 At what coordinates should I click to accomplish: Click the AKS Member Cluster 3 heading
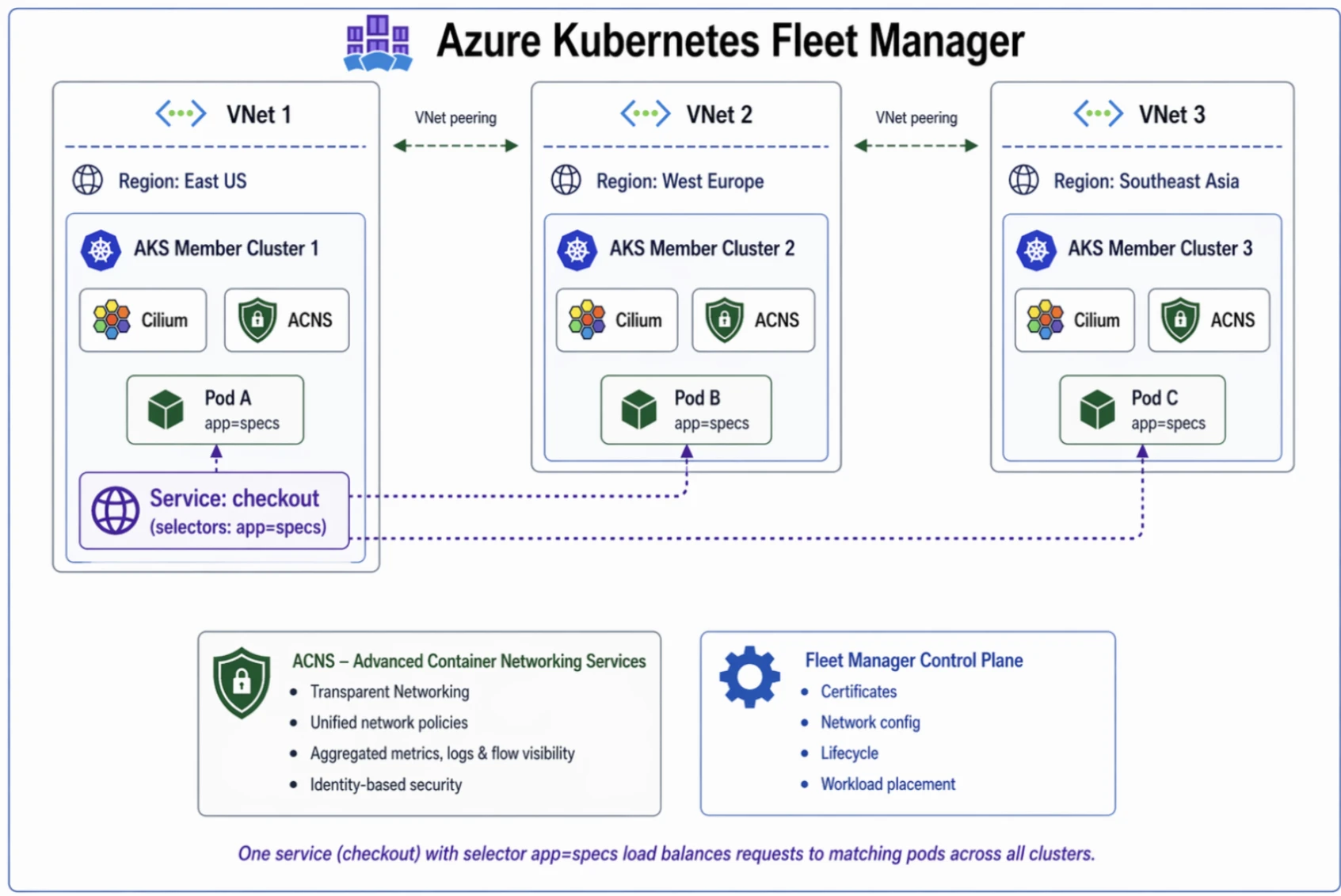click(1160, 249)
